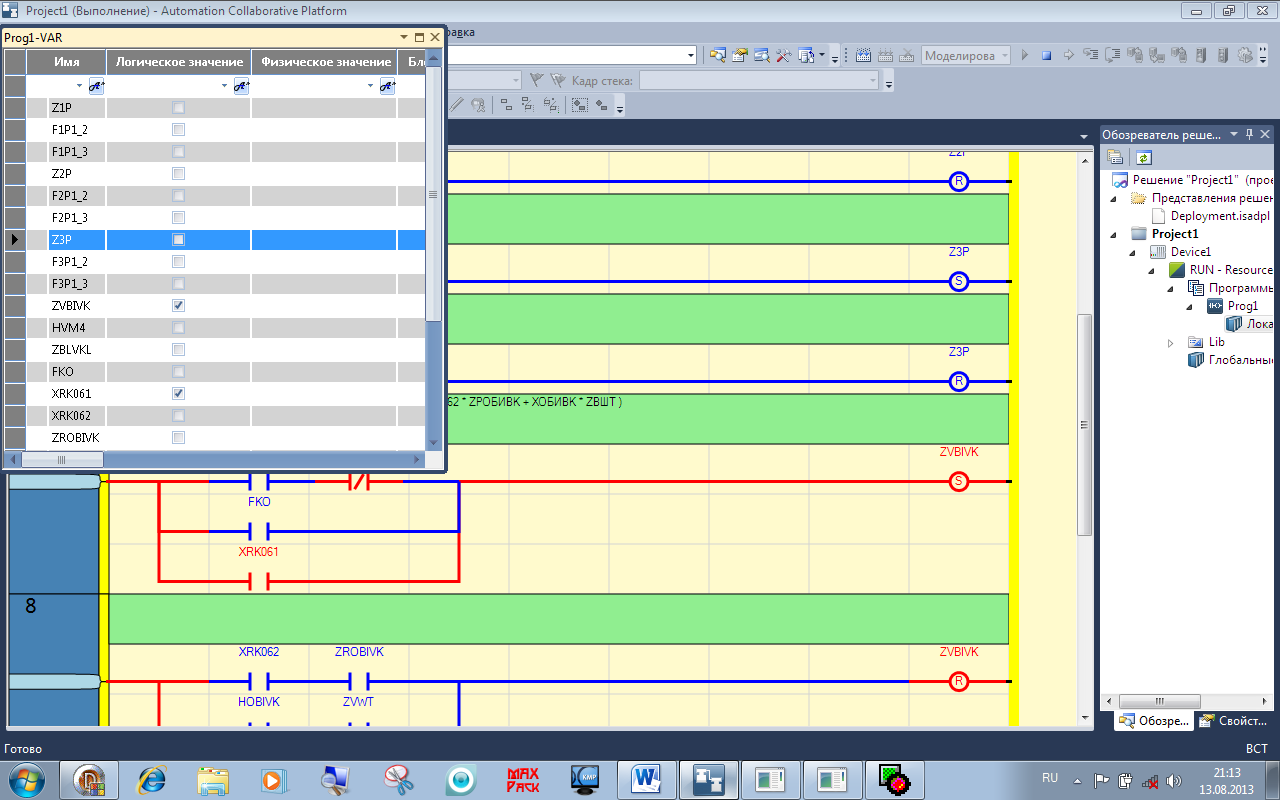Viewport: 1280px width, 800px height.
Task: Click the Z3P reset coil (R)
Action: point(958,381)
